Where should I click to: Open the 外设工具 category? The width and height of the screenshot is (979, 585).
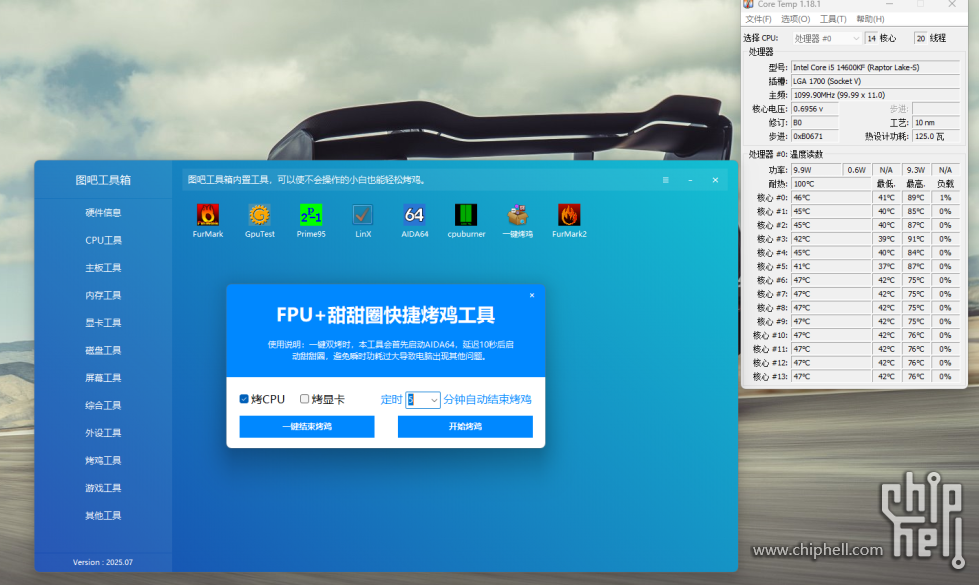pos(103,433)
